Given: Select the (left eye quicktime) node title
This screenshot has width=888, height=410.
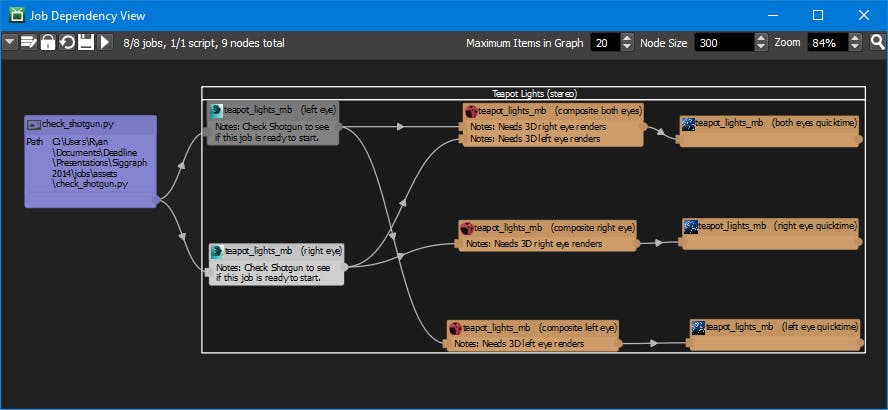Looking at the screenshot, I should click(783, 327).
